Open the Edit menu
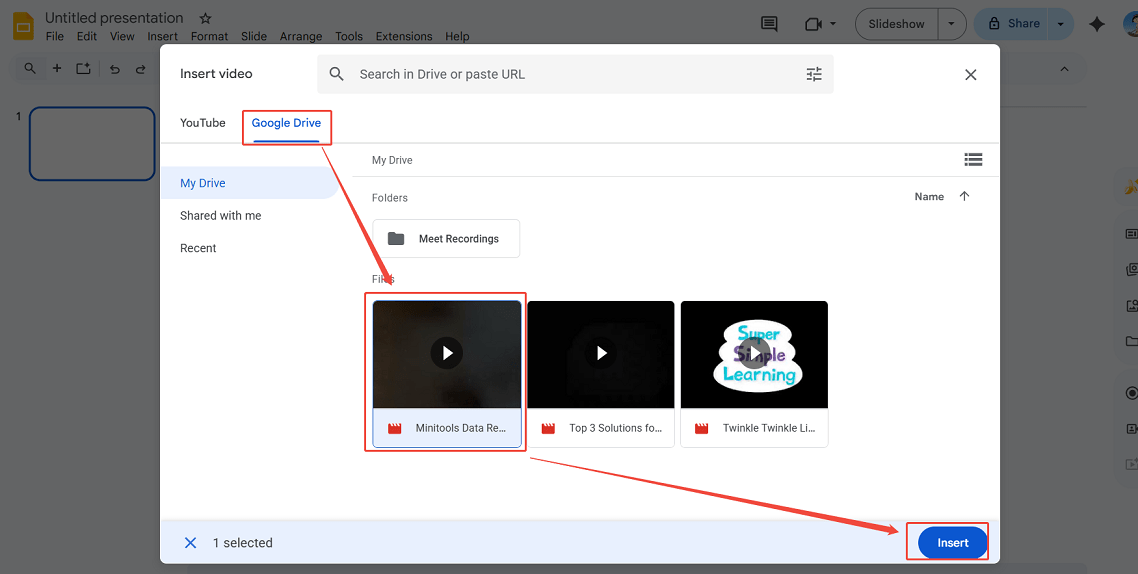This screenshot has width=1138, height=574. click(86, 36)
